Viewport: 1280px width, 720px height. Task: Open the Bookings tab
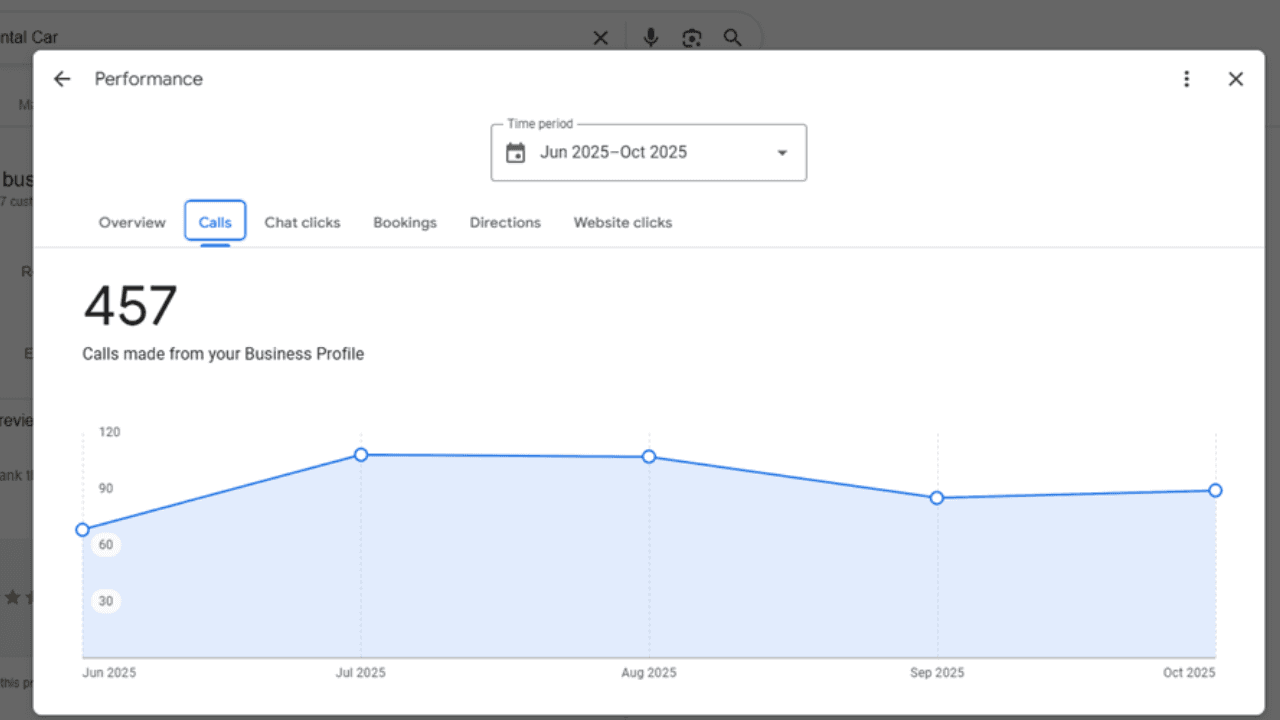(x=404, y=222)
